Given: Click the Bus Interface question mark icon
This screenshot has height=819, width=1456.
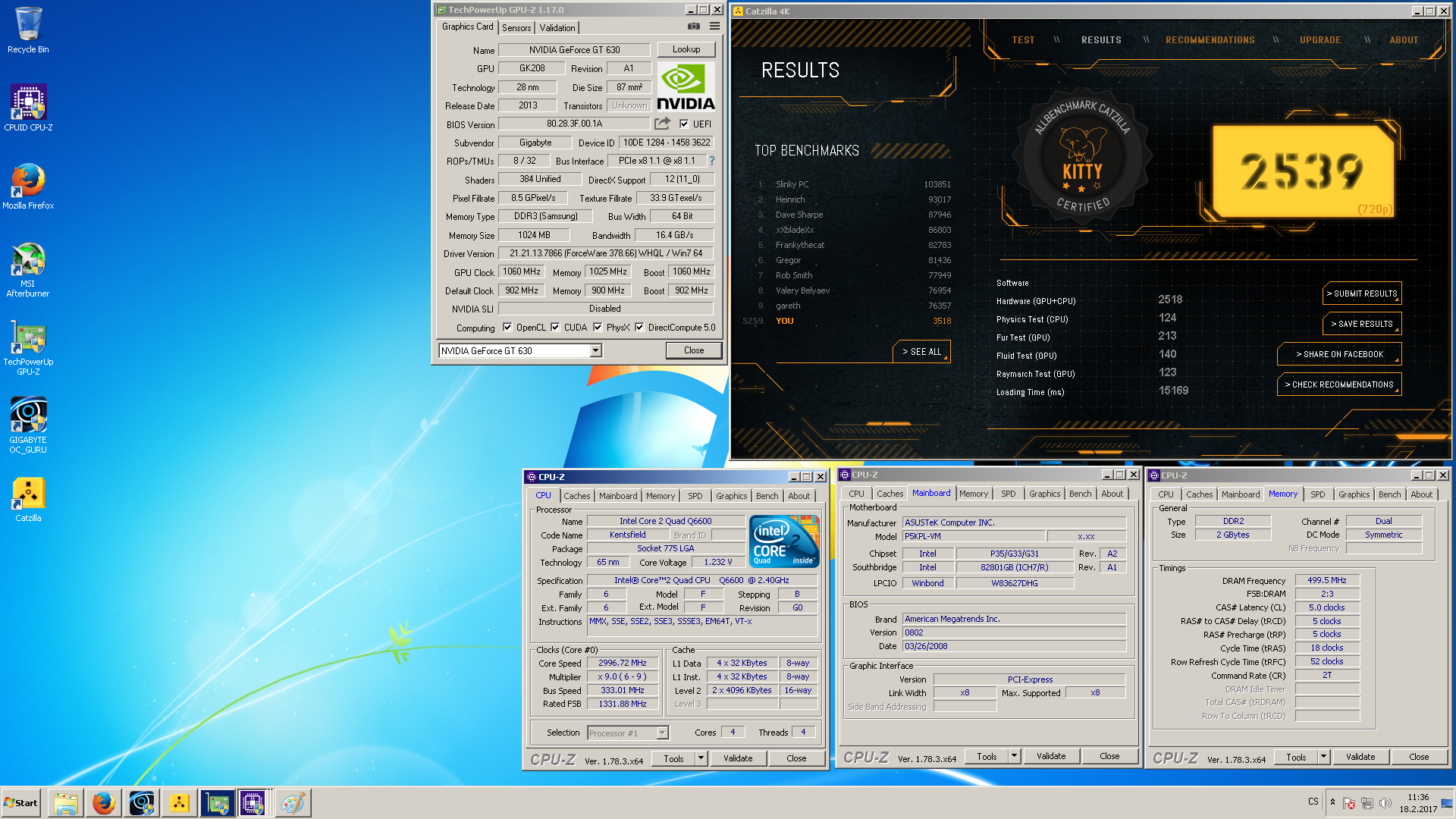Looking at the screenshot, I should [711, 161].
